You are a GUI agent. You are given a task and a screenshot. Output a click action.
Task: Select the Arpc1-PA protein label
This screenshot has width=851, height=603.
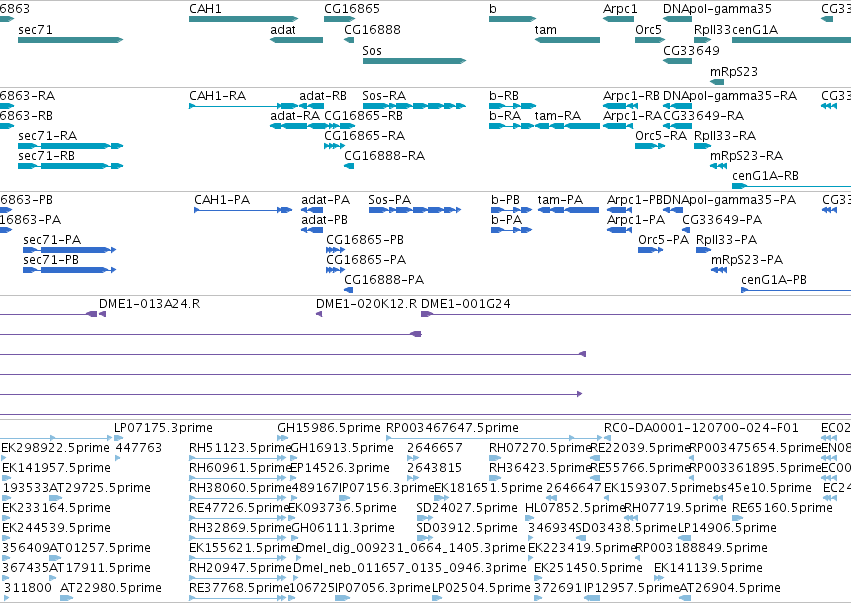pos(636,220)
